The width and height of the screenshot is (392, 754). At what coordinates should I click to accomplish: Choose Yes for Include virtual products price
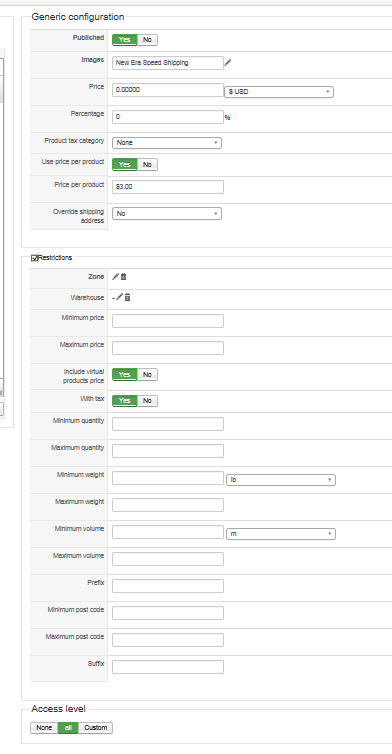pos(125,375)
